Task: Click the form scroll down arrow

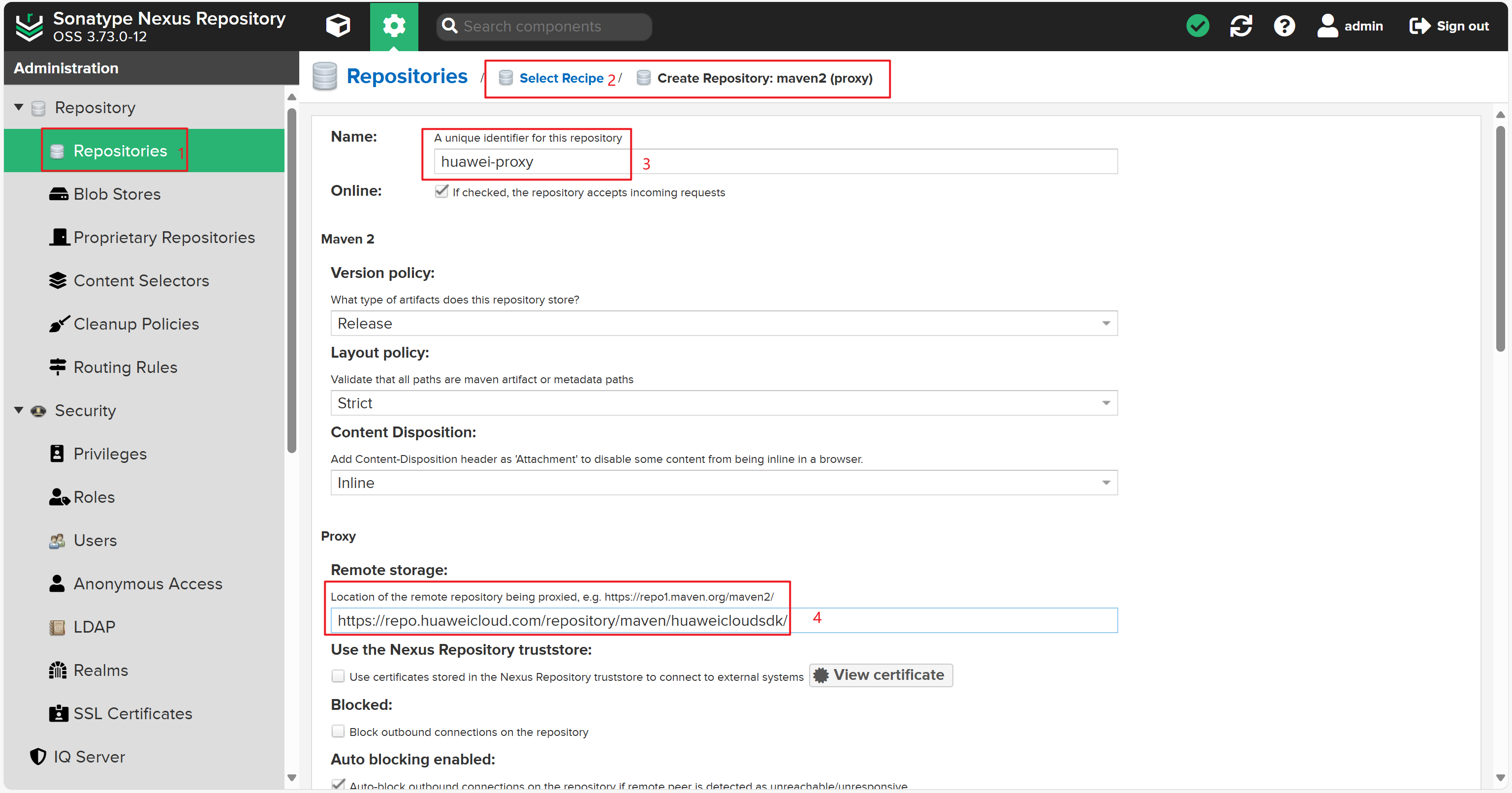Action: 1500,778
